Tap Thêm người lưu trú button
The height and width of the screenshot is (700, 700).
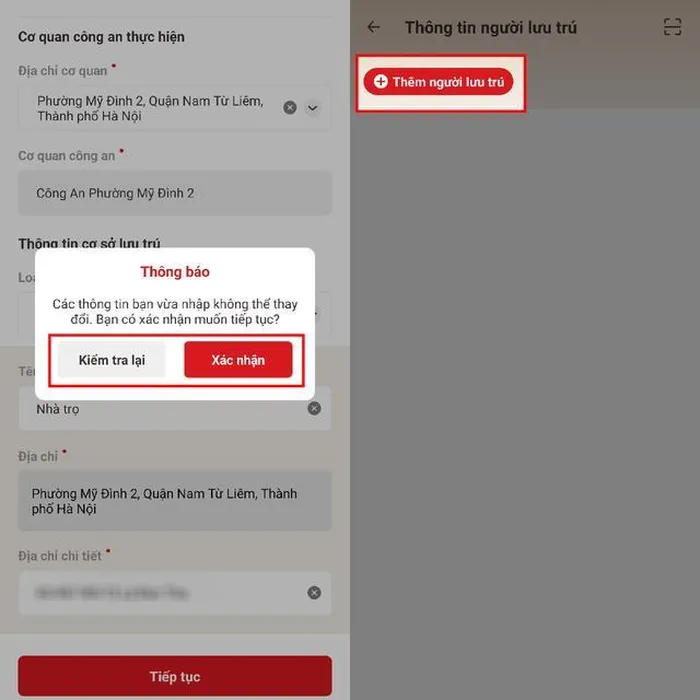(x=438, y=82)
